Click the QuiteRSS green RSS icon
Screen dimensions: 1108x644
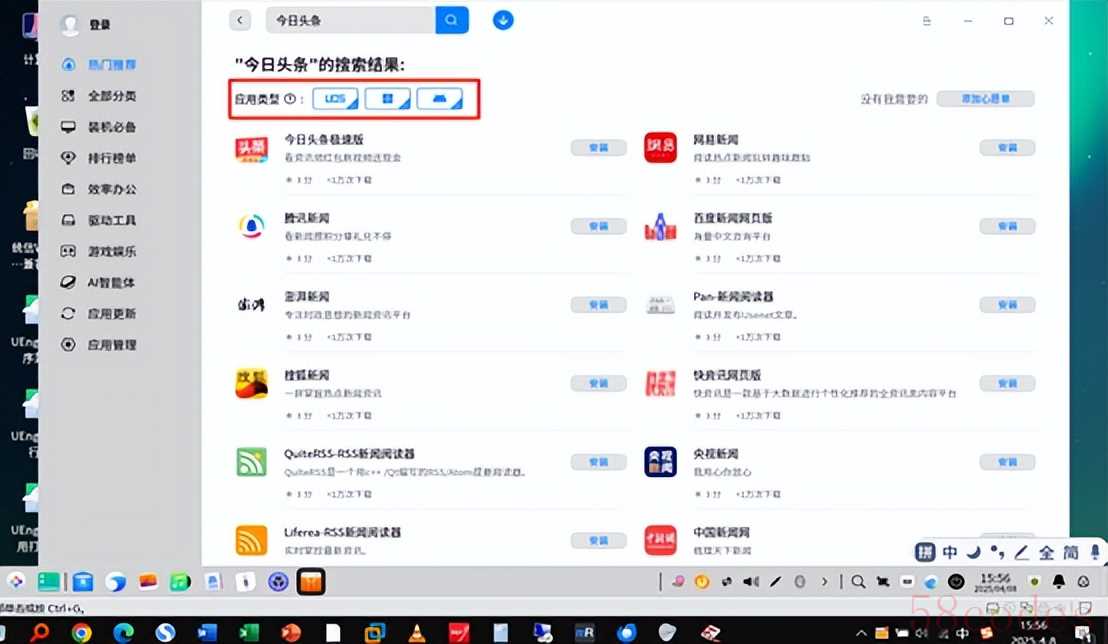[252, 462]
